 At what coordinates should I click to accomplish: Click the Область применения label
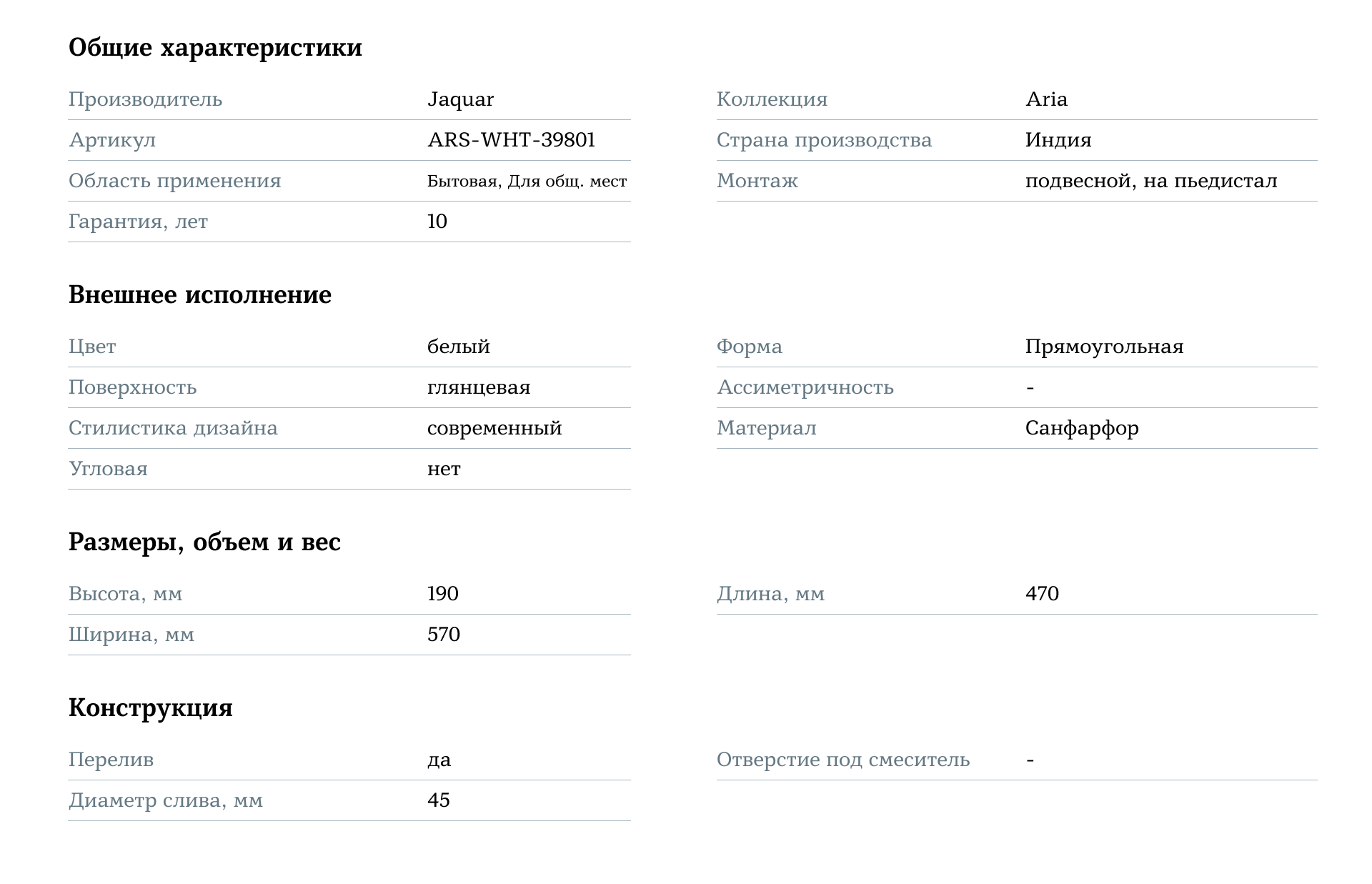tap(174, 181)
